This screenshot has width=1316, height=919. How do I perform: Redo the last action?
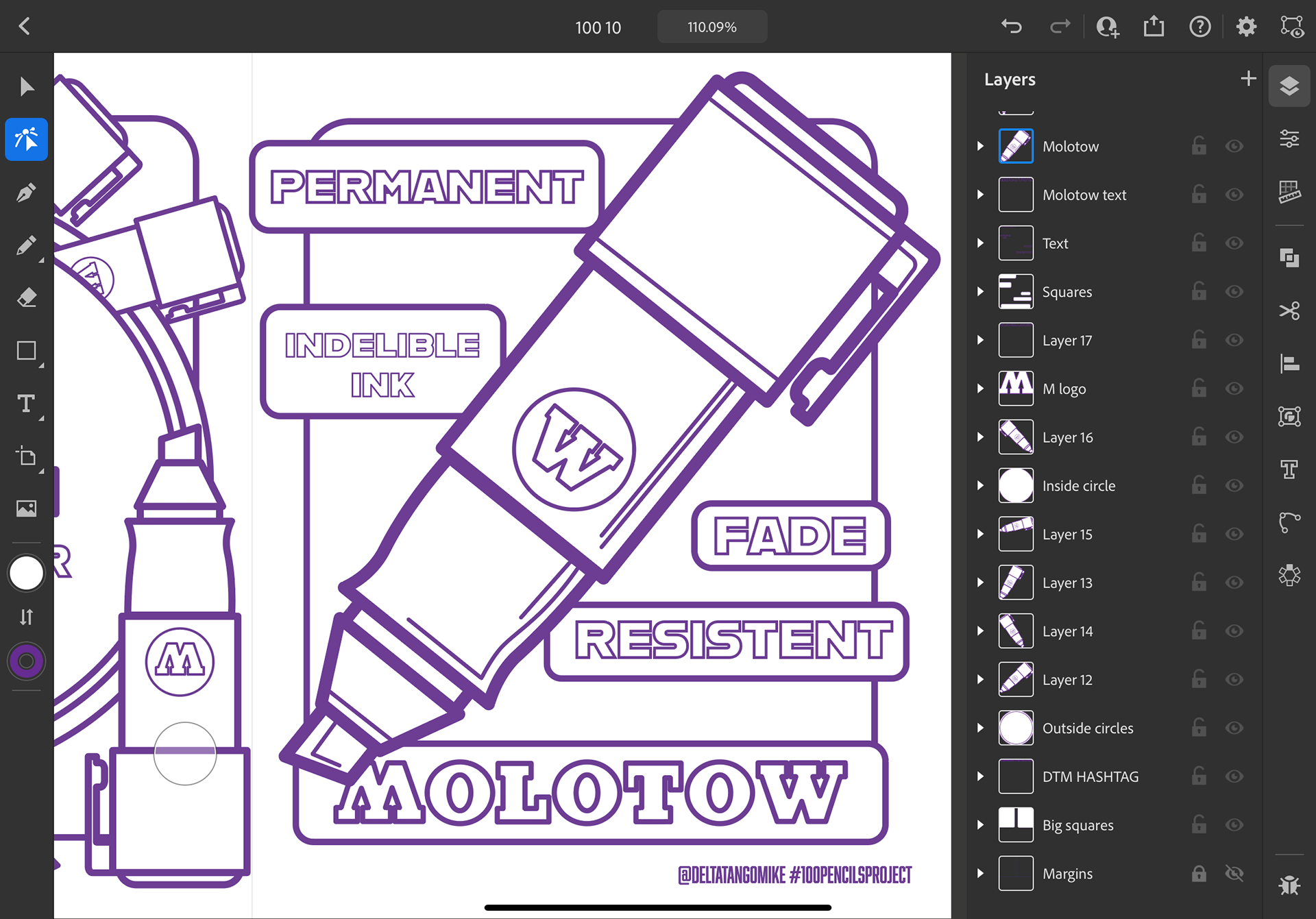(x=1060, y=27)
